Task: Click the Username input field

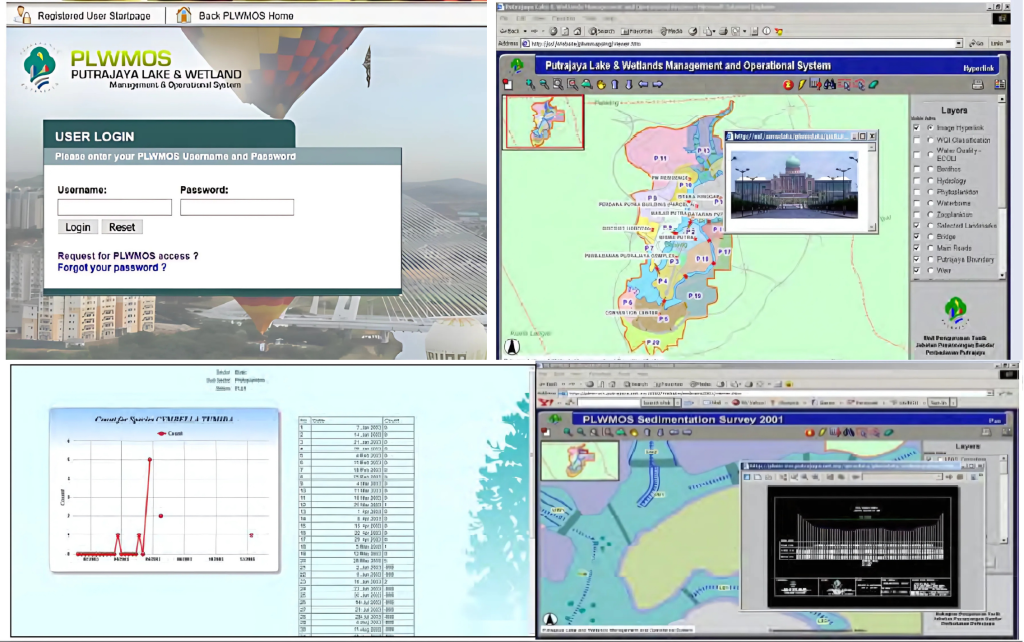Action: [x=114, y=207]
